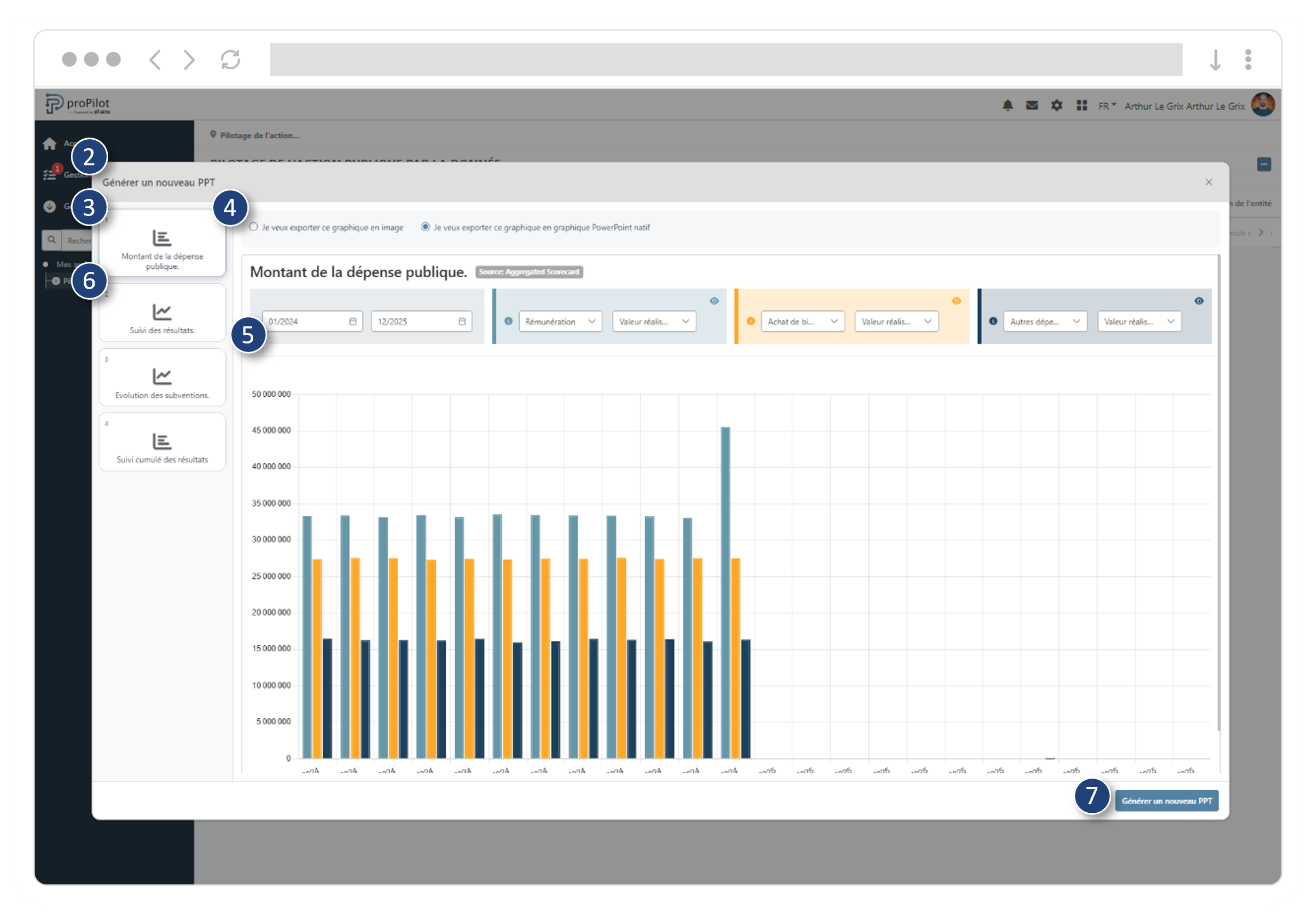Select Evolution des subventions slide
Viewport: 1316px width, 921px height.
(162, 378)
